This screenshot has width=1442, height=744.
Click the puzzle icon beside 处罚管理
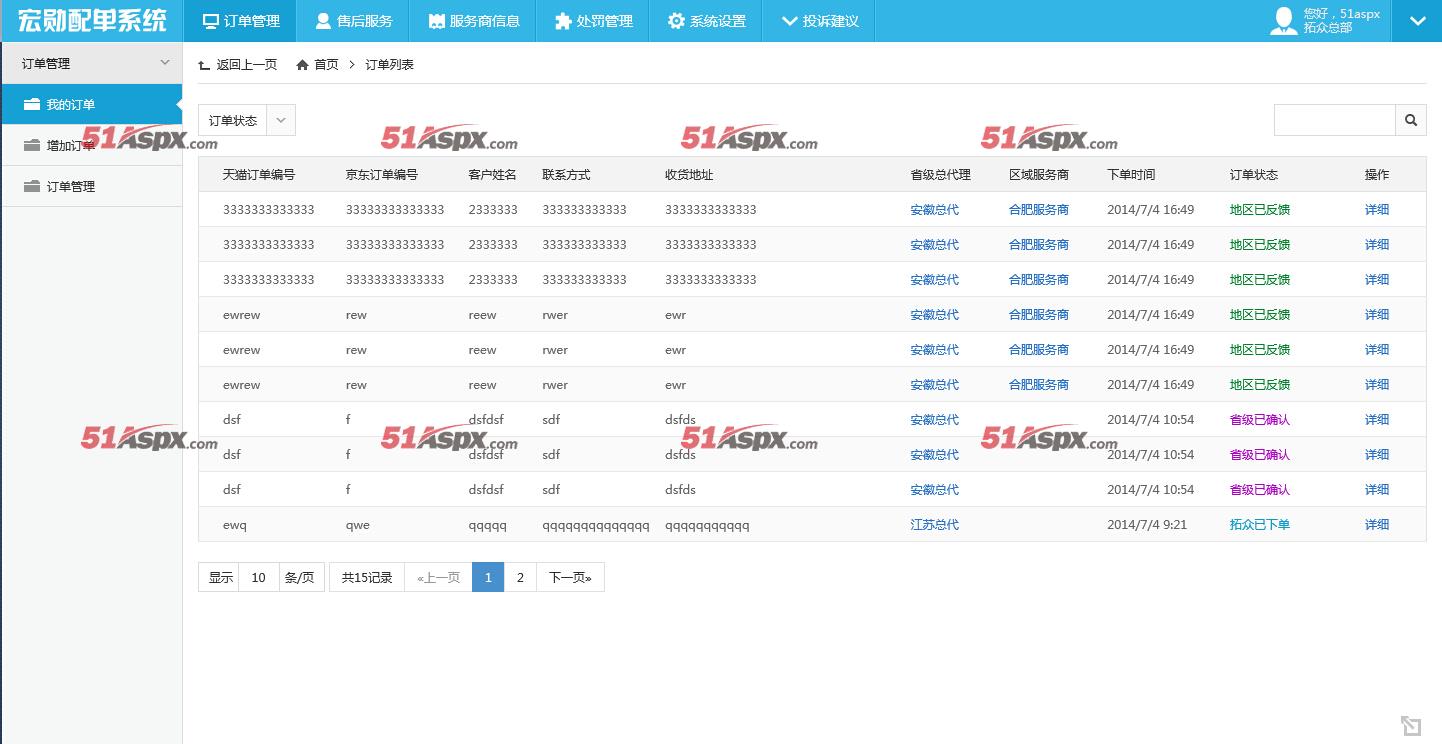tap(563, 21)
